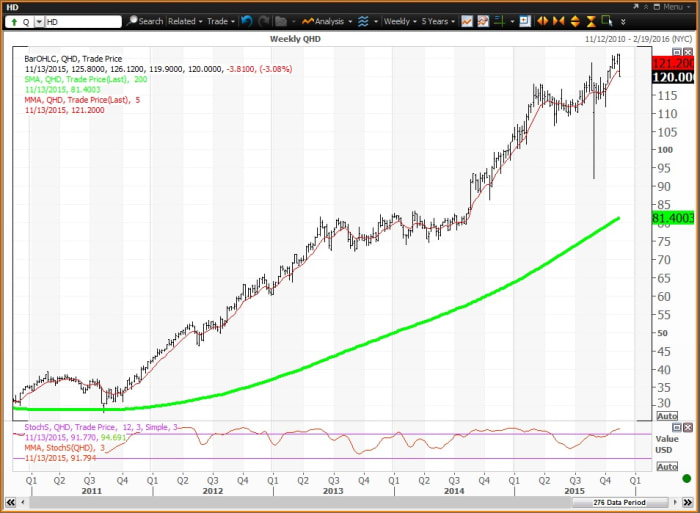Open the 5 Years range dropdown

(436, 20)
